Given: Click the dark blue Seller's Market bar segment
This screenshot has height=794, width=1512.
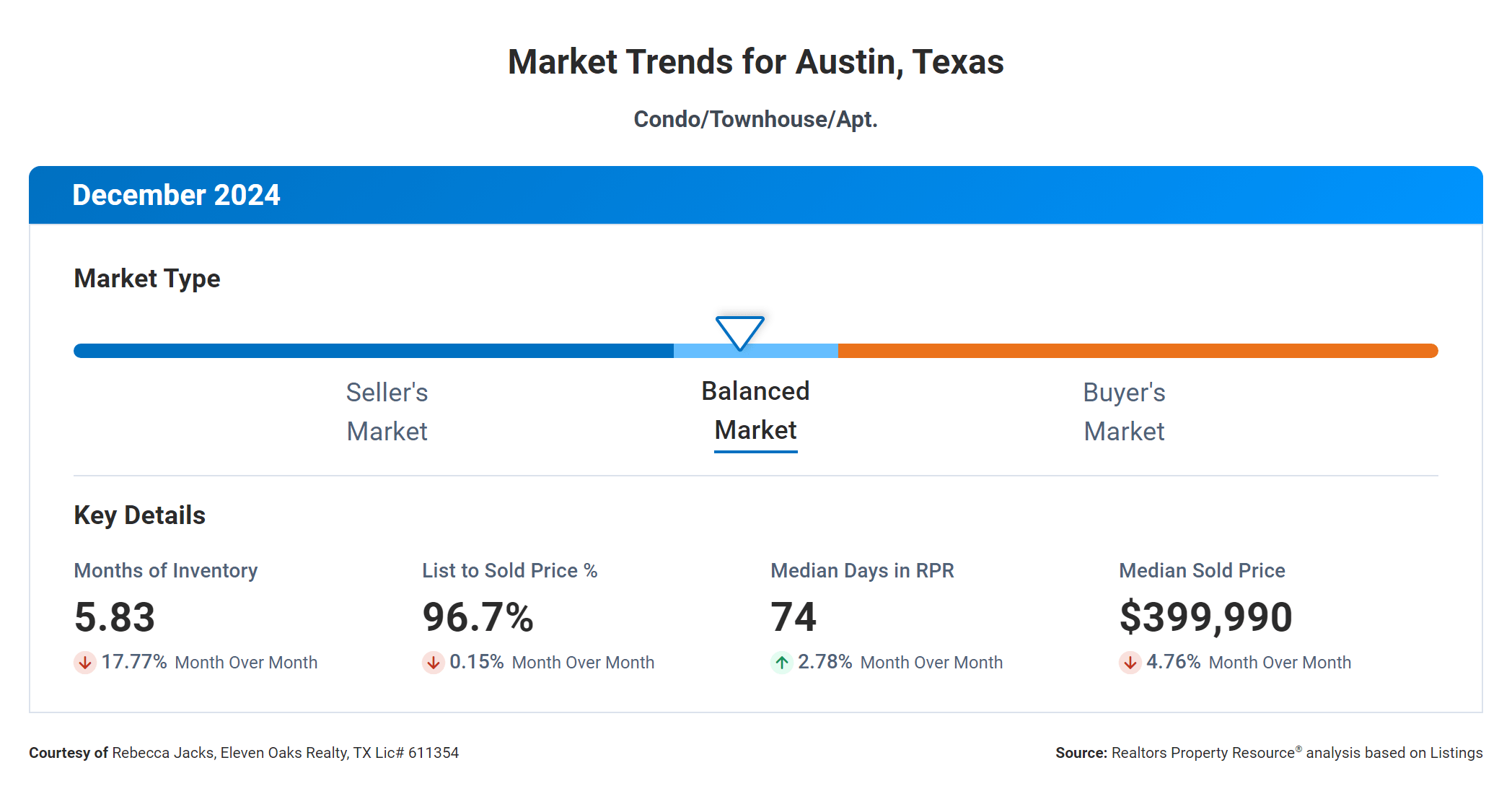Looking at the screenshot, I should tap(374, 351).
